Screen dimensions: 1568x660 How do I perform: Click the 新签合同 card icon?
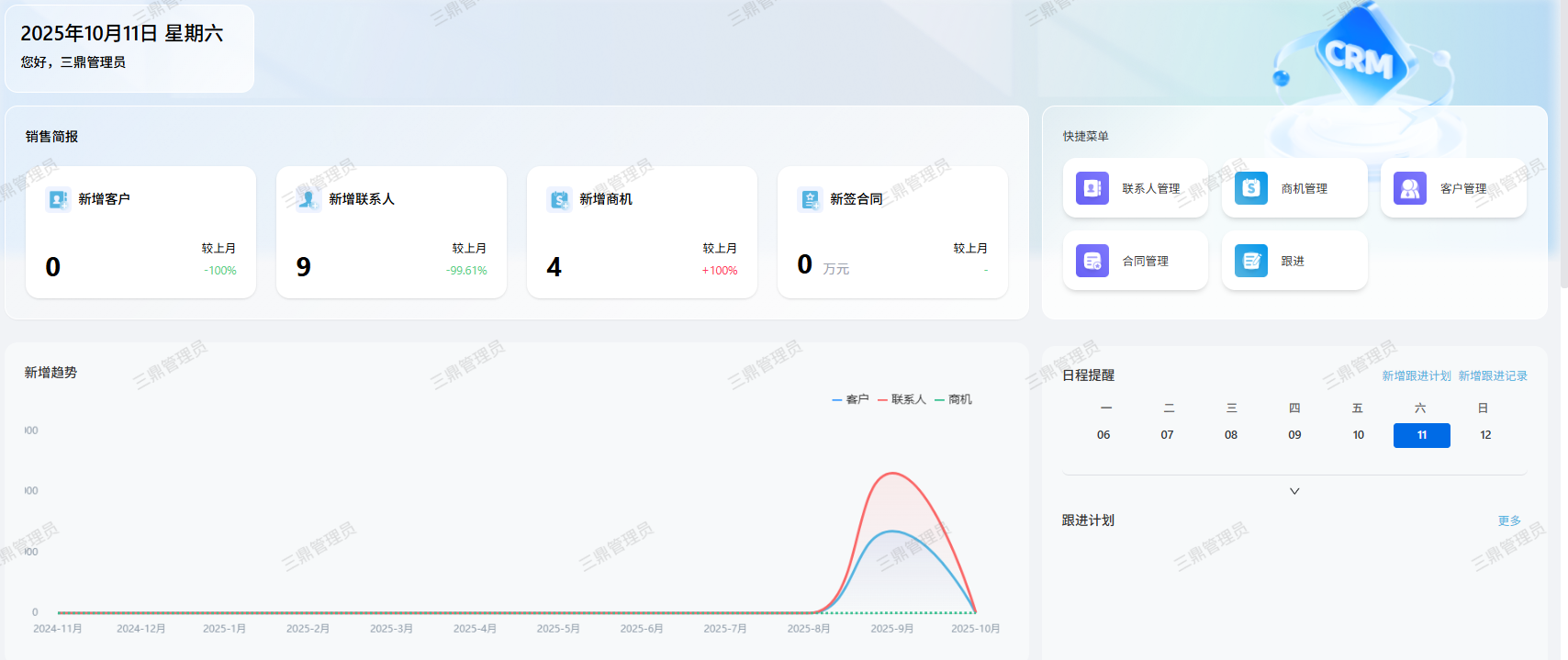pos(810,199)
